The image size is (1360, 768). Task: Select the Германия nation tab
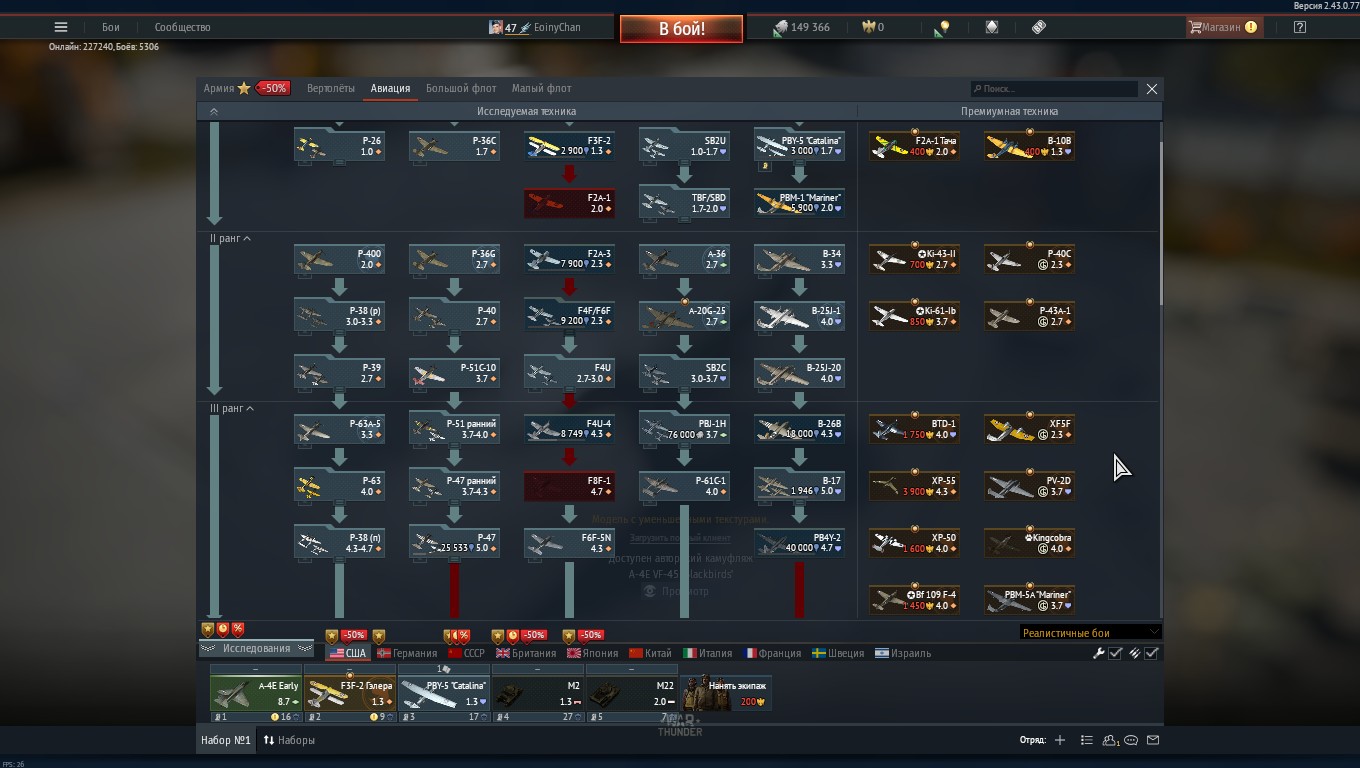407,653
